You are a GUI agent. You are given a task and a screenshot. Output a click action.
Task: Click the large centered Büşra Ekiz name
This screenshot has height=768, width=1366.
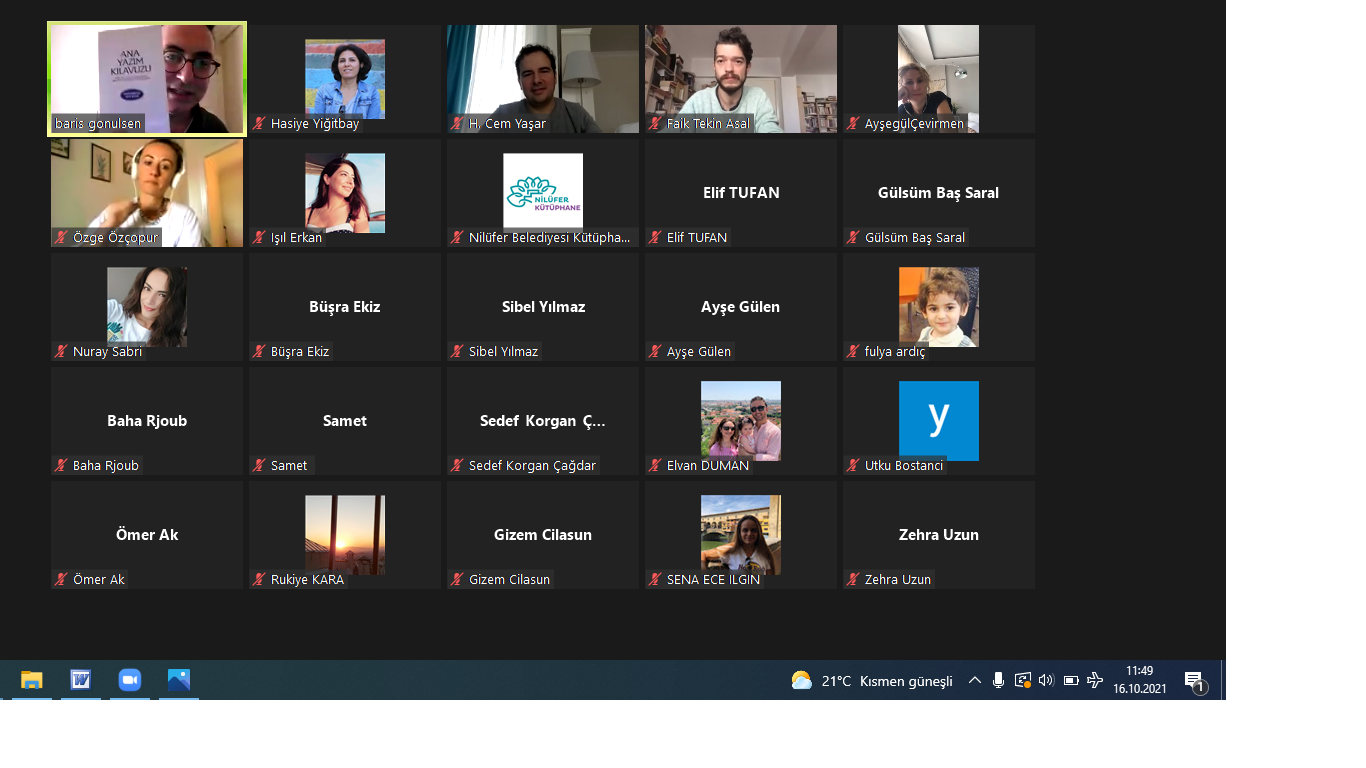(345, 307)
